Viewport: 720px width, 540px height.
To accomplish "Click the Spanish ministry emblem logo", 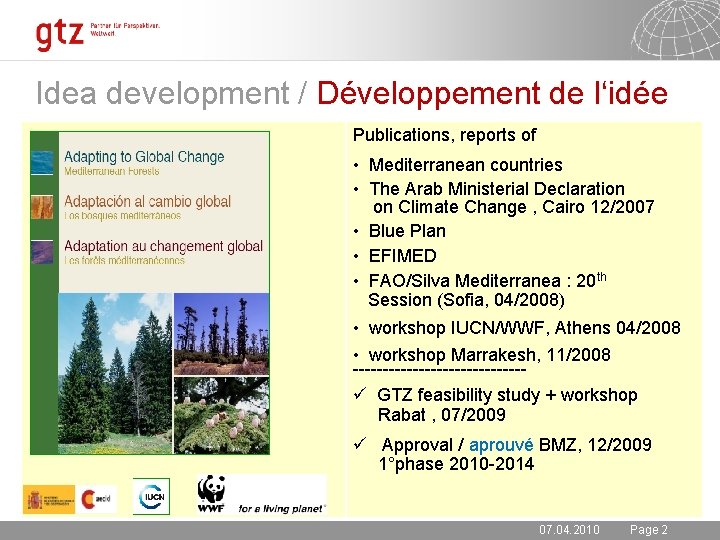I will [49, 499].
